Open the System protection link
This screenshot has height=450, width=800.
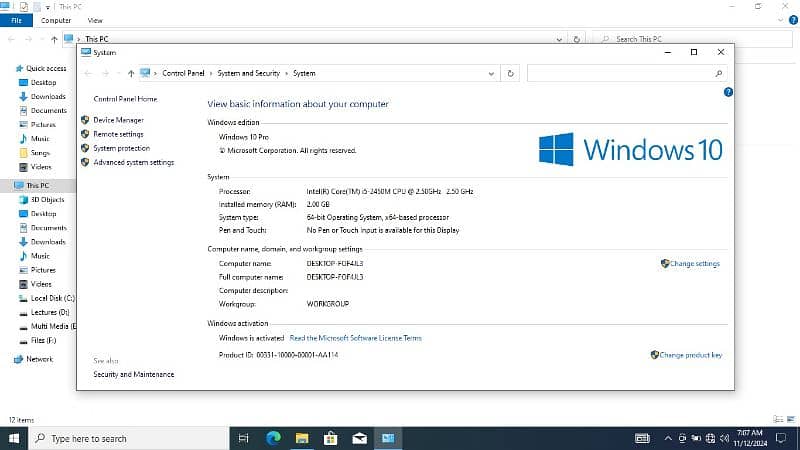(121, 148)
